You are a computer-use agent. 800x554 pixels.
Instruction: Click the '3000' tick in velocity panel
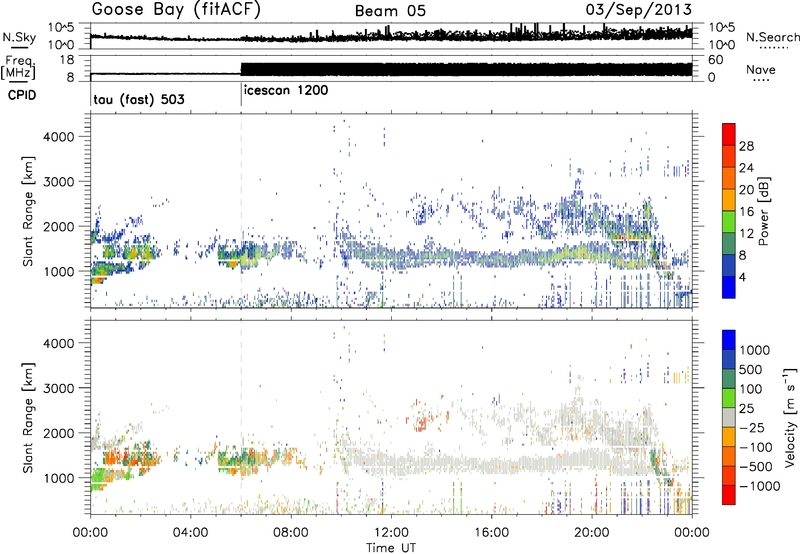pos(58,388)
